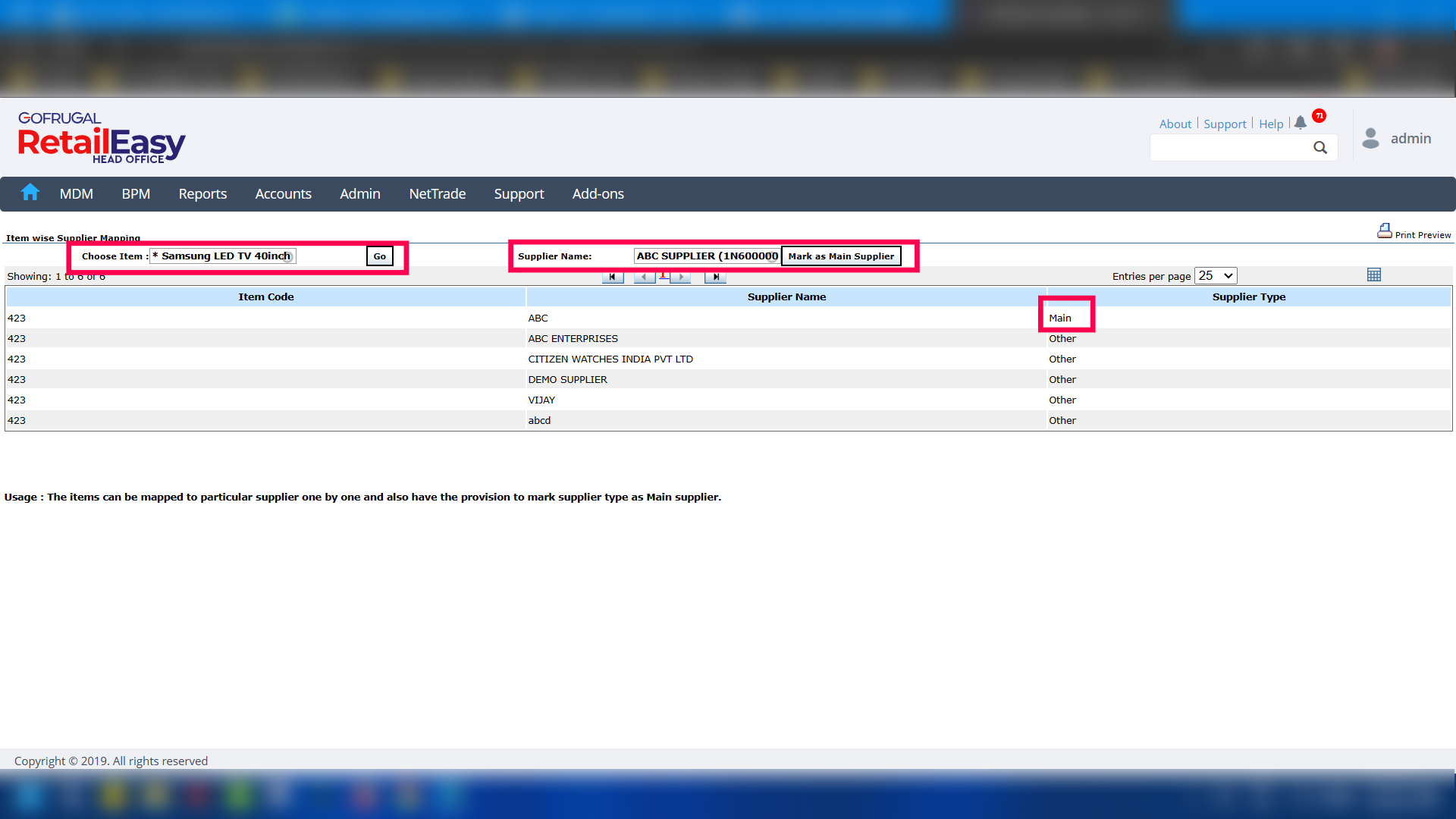1456x819 pixels.
Task: Expand Entries per page dropdown
Action: point(1216,276)
